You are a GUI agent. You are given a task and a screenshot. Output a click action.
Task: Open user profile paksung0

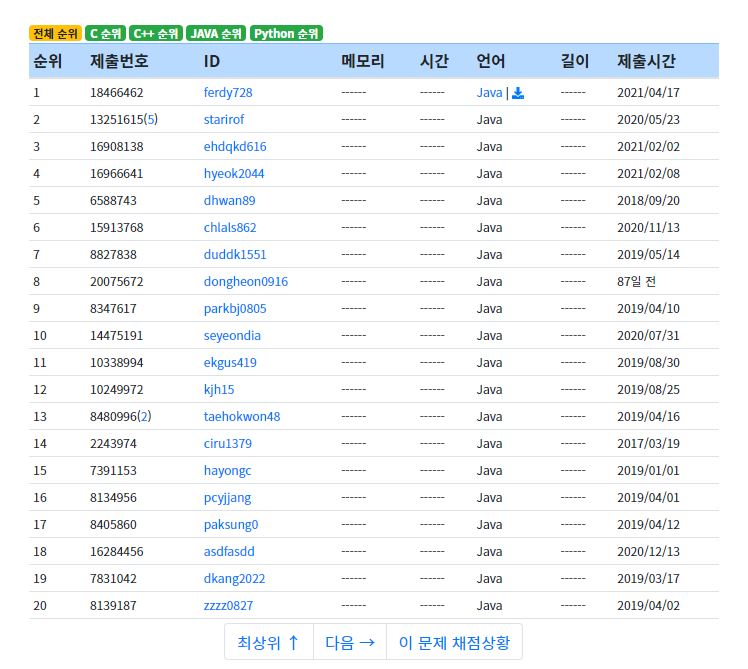click(x=231, y=524)
